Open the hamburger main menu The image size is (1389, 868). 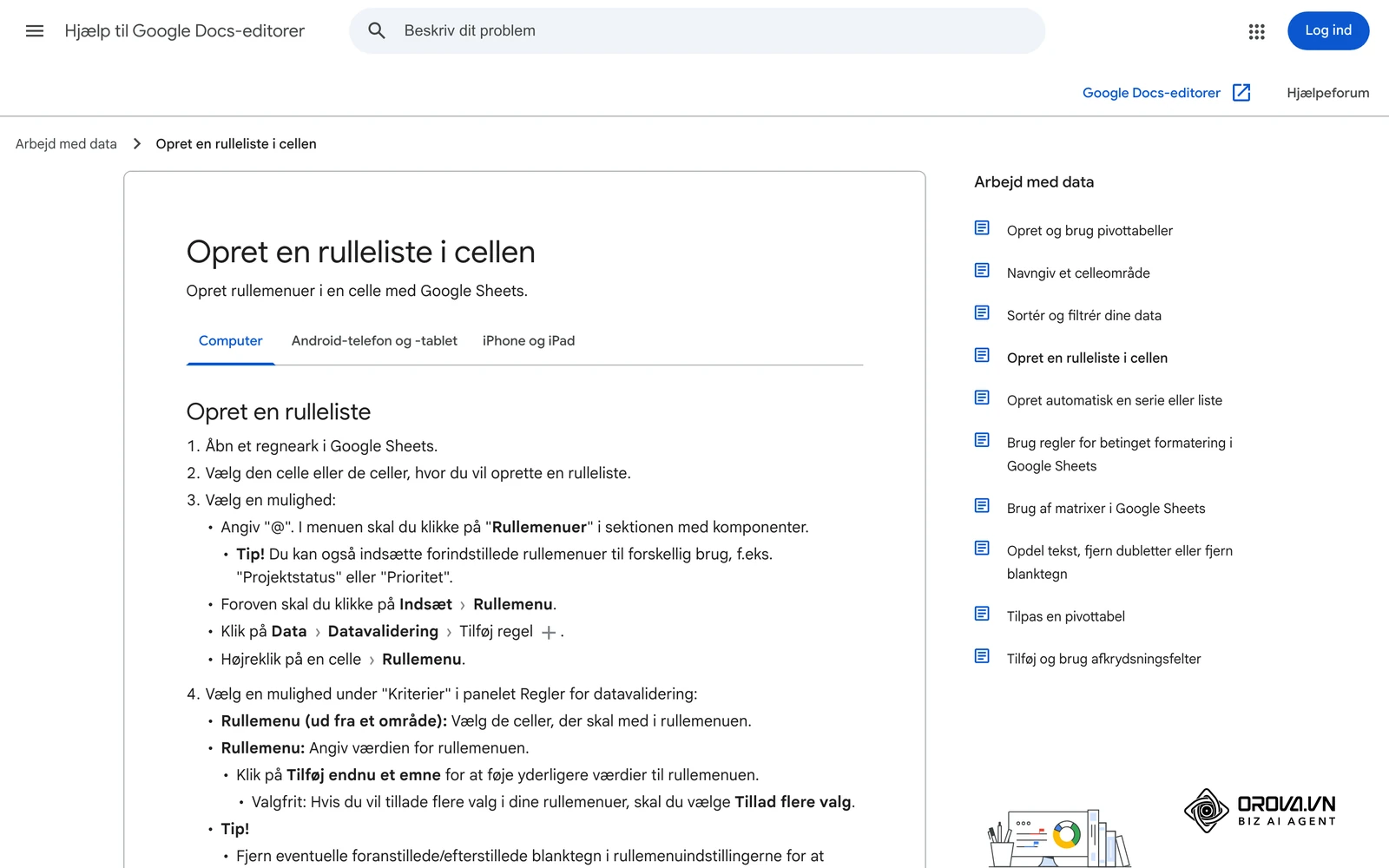[35, 31]
